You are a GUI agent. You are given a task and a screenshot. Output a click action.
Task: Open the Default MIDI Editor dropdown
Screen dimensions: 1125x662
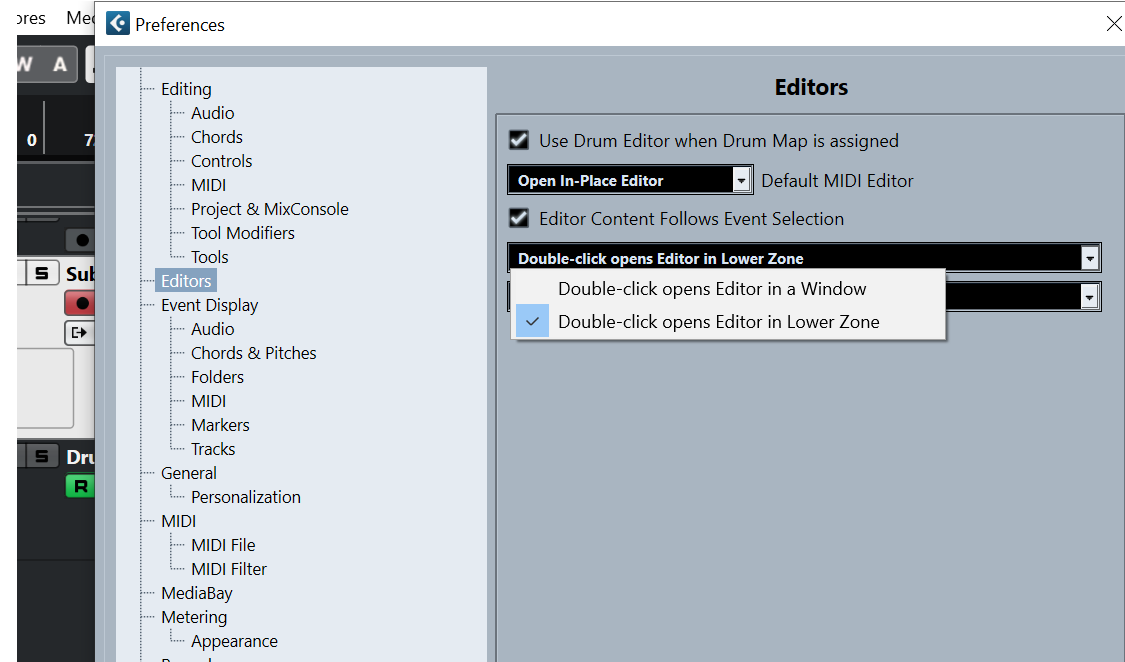pos(741,180)
